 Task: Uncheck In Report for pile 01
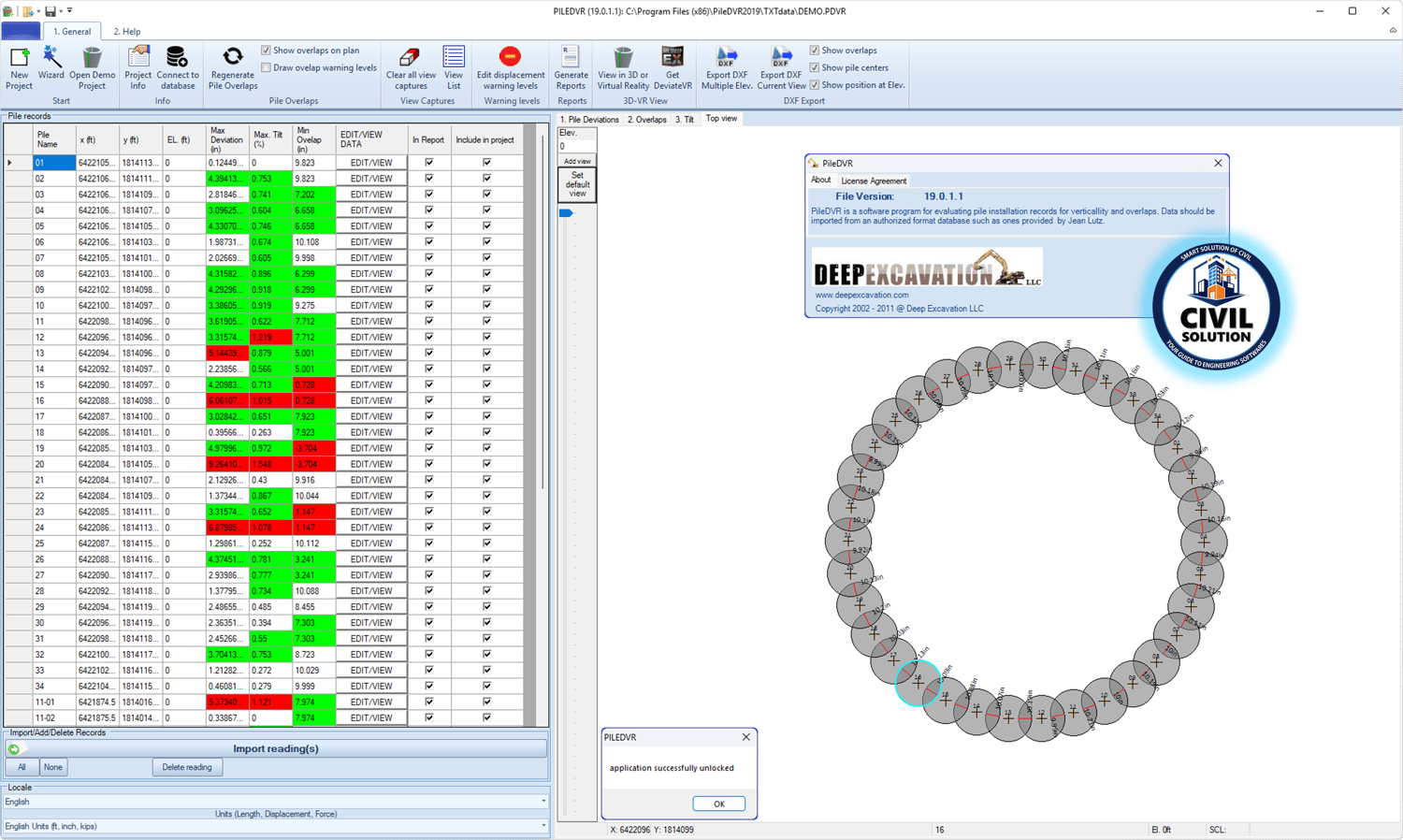coord(429,163)
